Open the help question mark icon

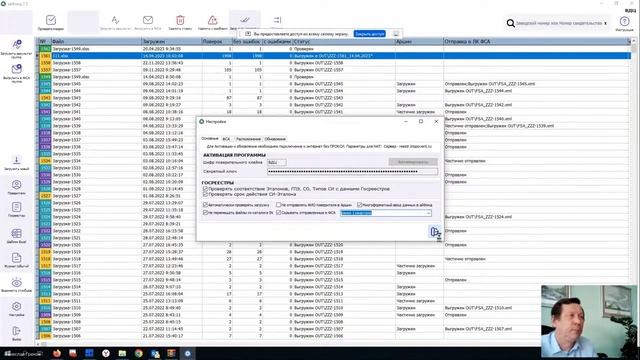coord(624,21)
